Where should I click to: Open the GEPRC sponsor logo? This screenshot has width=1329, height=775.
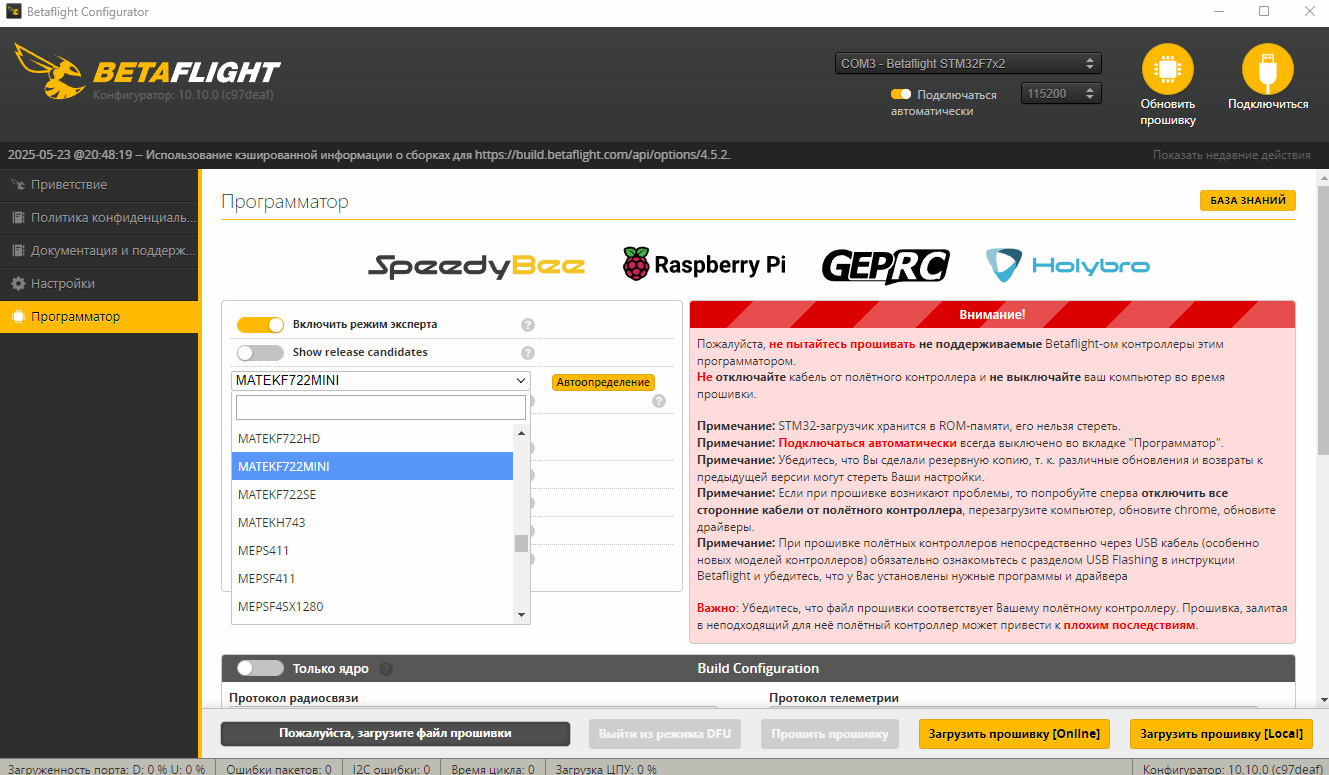(885, 266)
